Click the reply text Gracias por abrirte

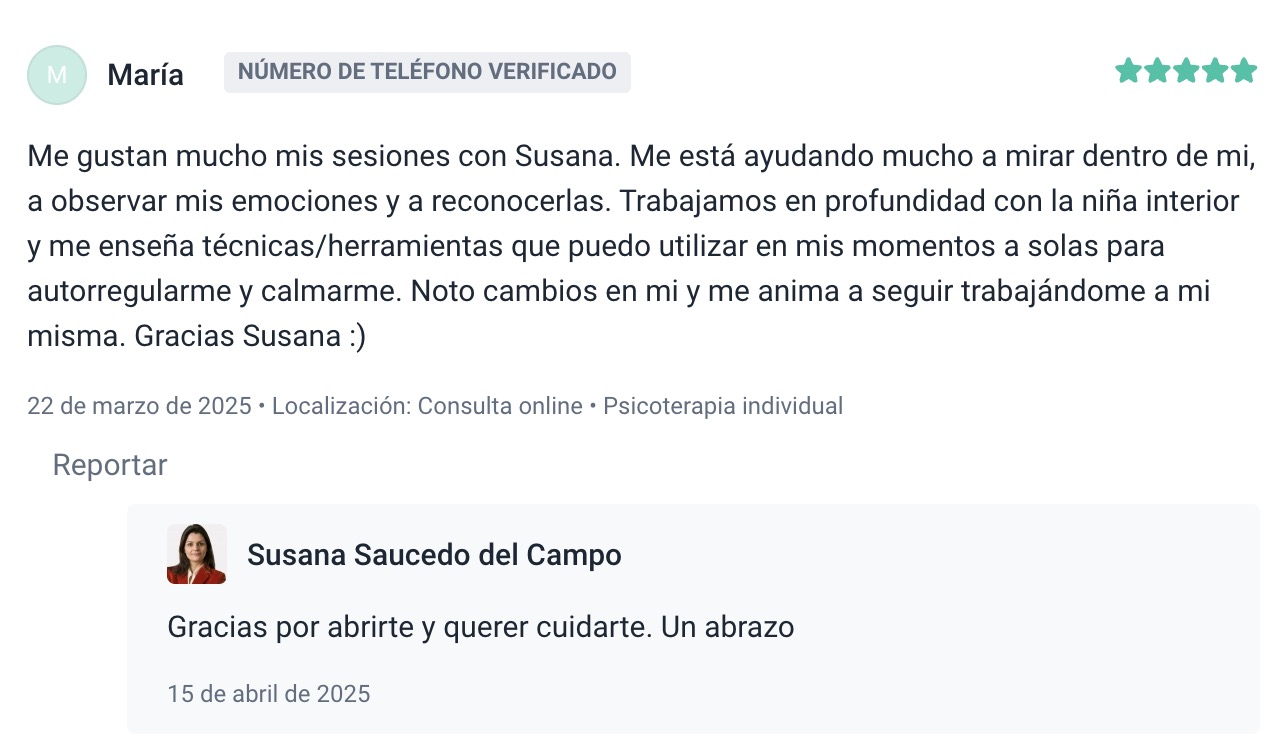480,627
